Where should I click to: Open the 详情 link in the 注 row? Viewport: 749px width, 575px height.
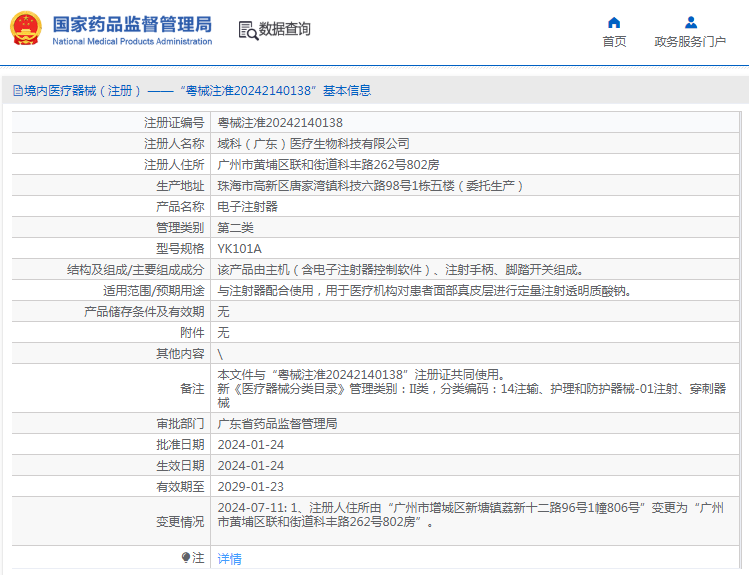(x=229, y=559)
